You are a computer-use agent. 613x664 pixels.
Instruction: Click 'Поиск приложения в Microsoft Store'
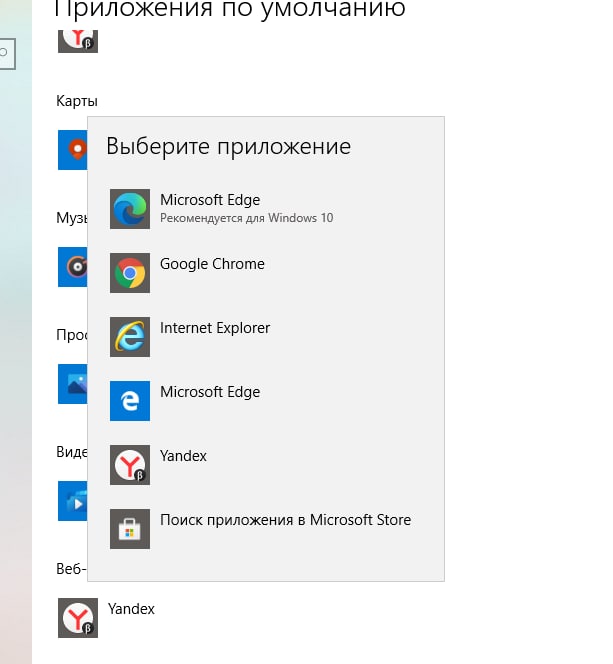tap(285, 520)
